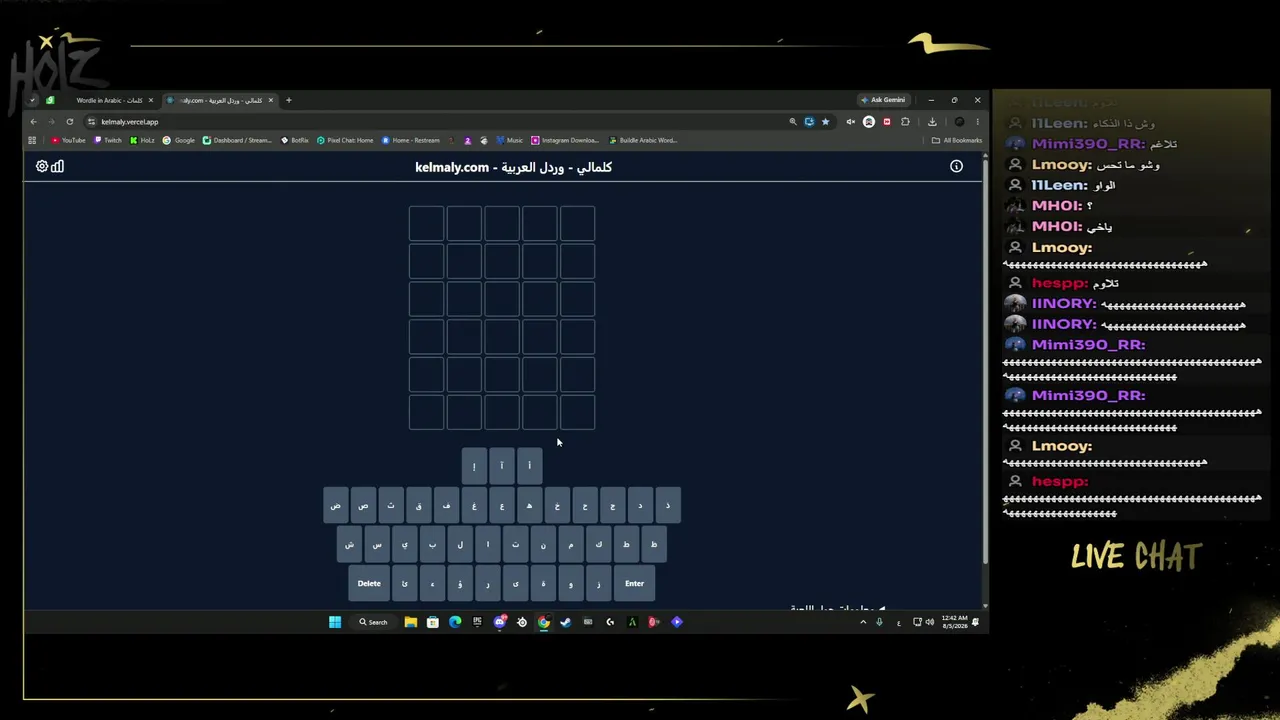Tap the ن key on the keyboard
The image size is (1280, 720).
(543, 544)
